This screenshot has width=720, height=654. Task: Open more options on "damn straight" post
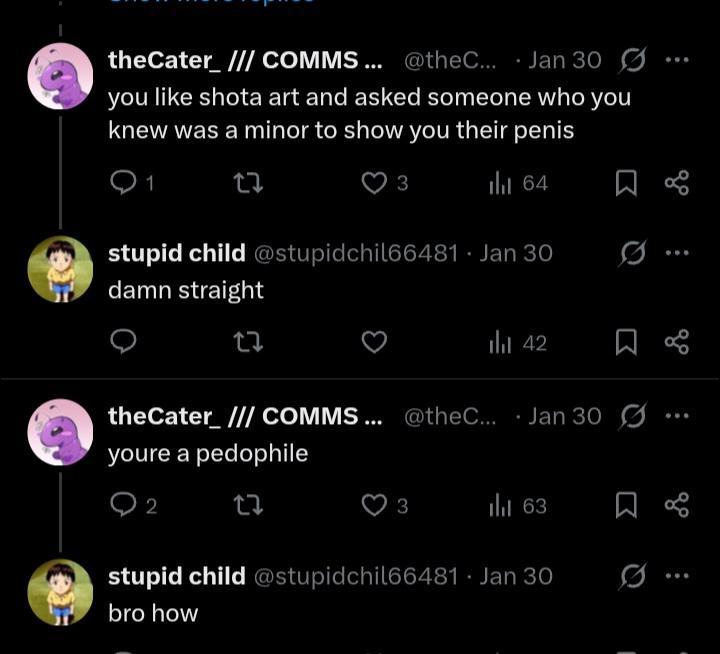(677, 253)
